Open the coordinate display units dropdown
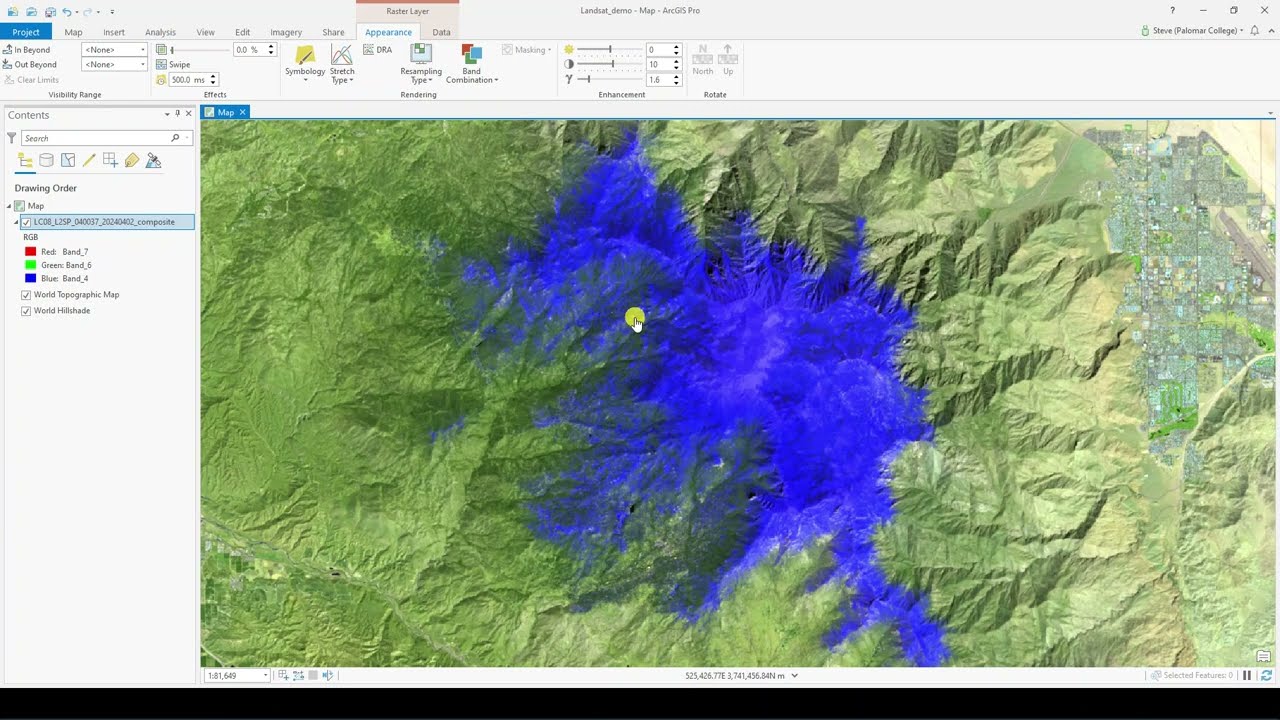Image resolution: width=1280 pixels, height=720 pixels. (795, 676)
